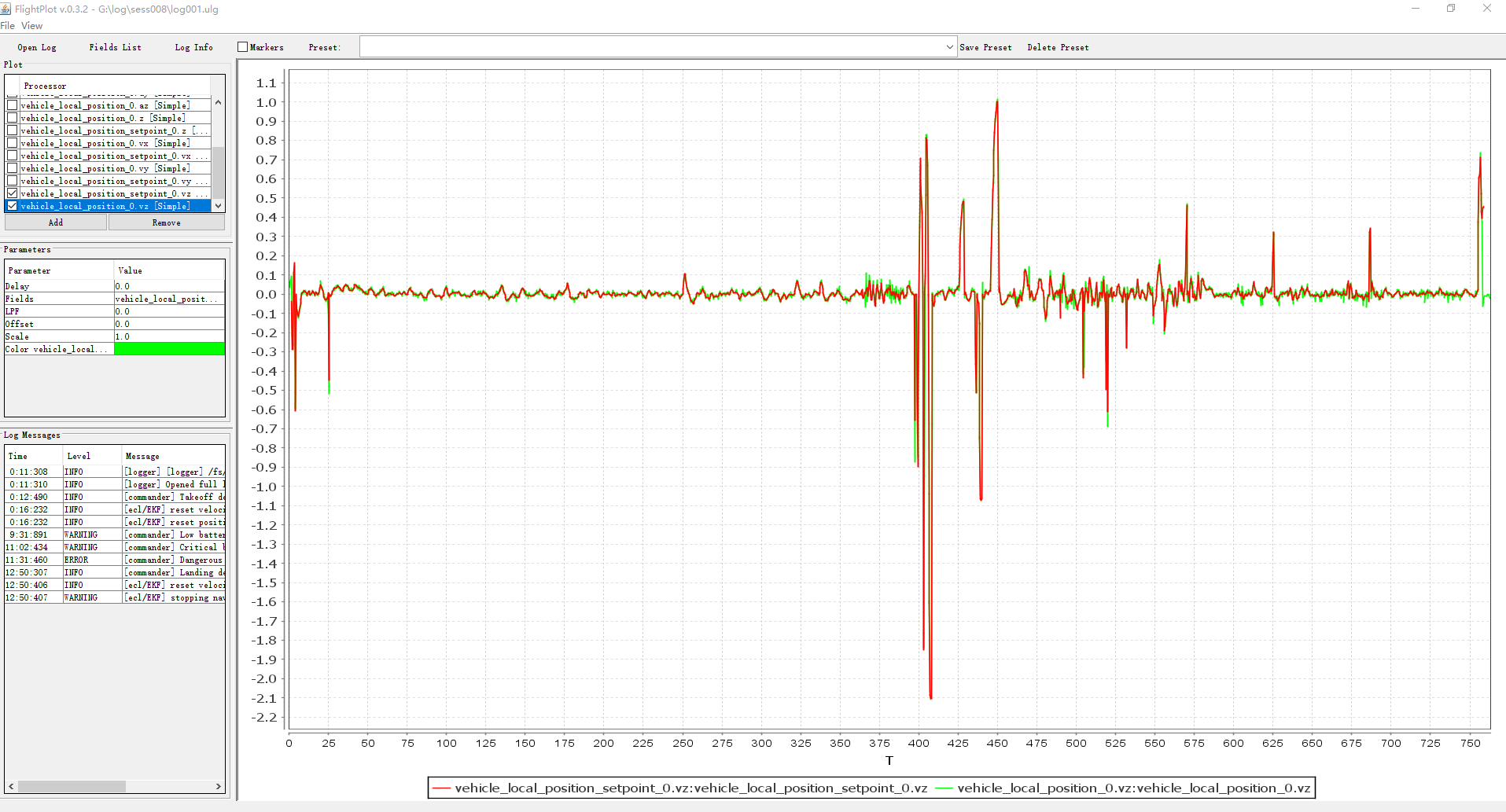The image size is (1506, 812).
Task: Open the Fields List
Action: 116,47
